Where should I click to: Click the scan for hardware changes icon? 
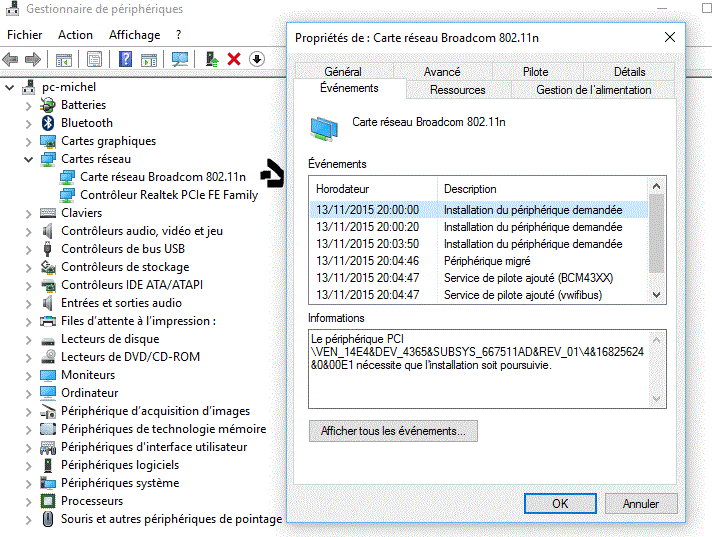[180, 60]
